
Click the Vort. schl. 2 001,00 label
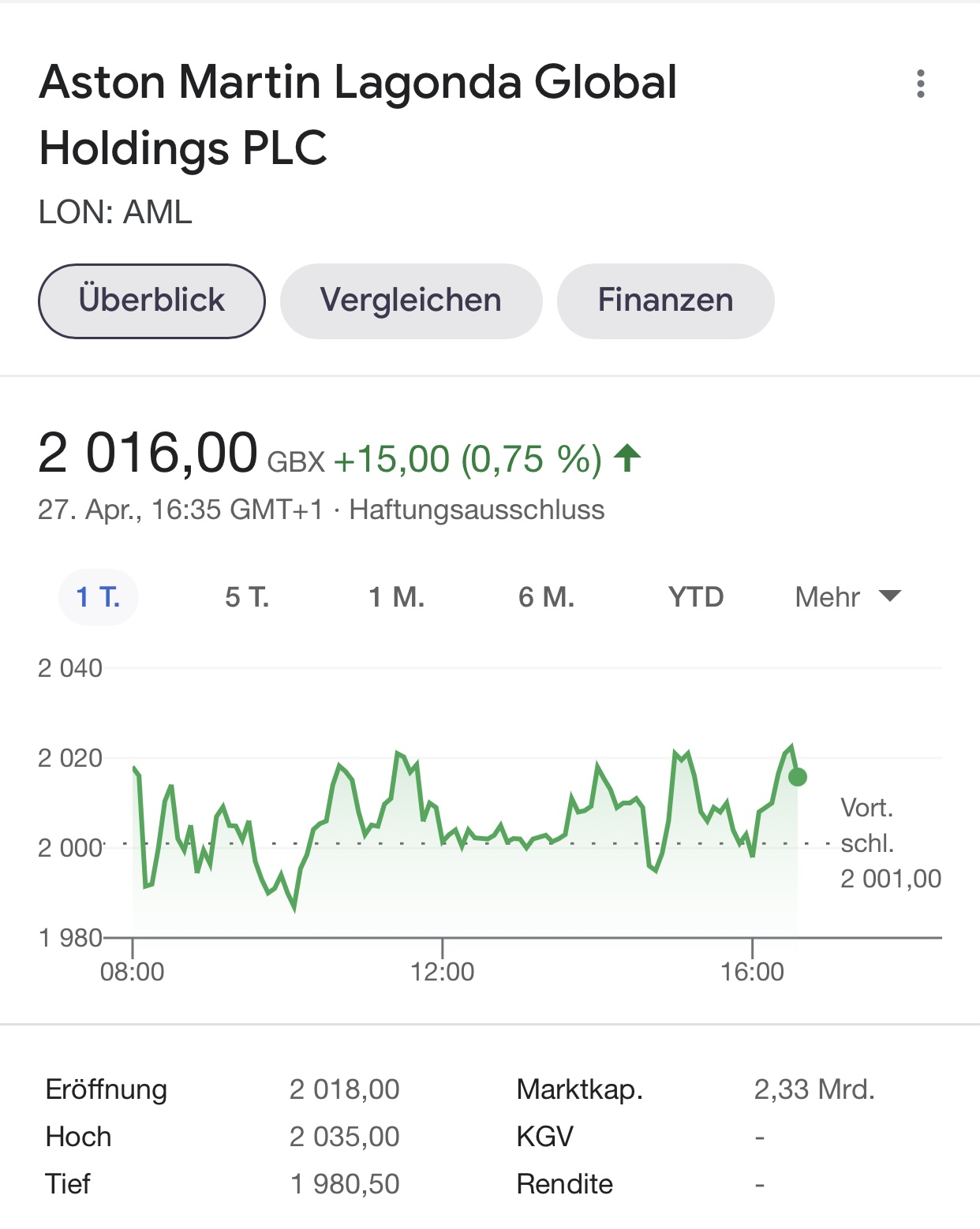coord(891,843)
